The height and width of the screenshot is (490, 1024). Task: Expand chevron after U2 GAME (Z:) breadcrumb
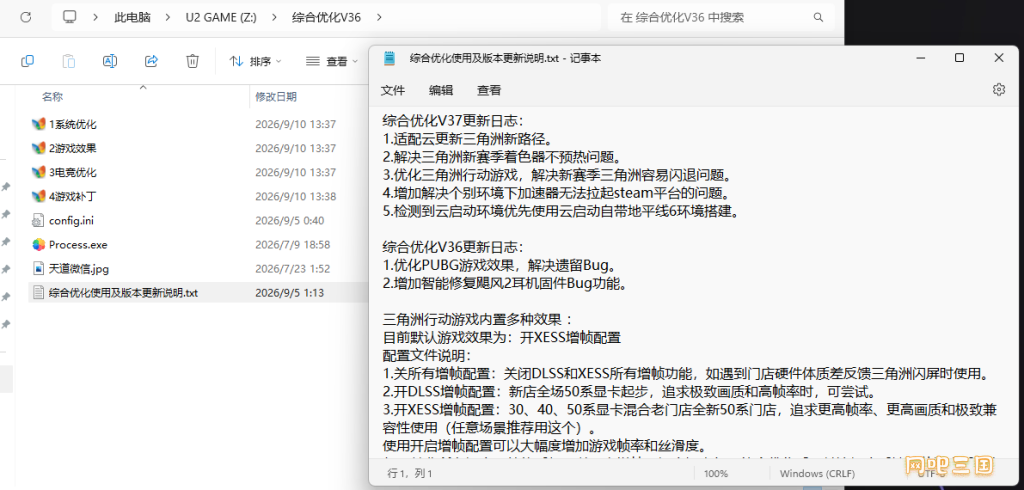(x=274, y=18)
